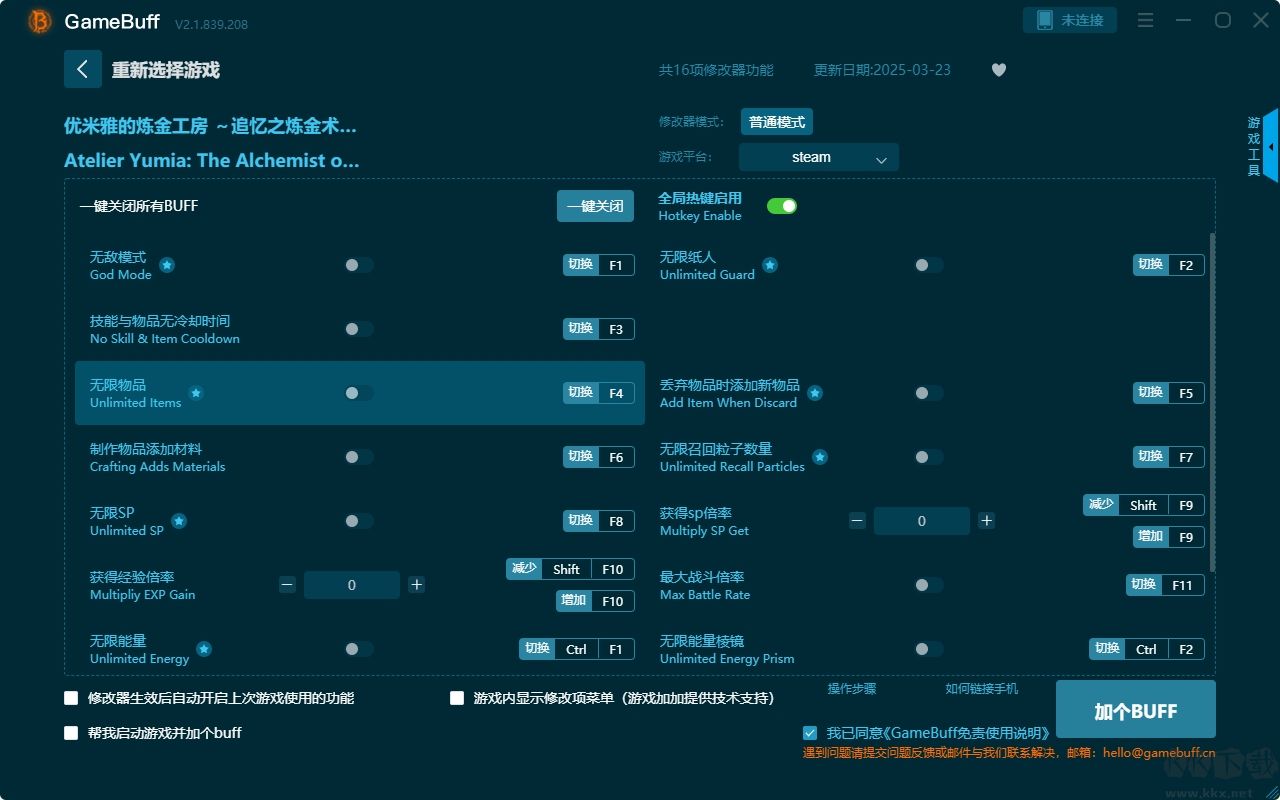Viewport: 1280px width, 800px height.
Task: Click the GameBuff logo icon
Action: pos(40,21)
